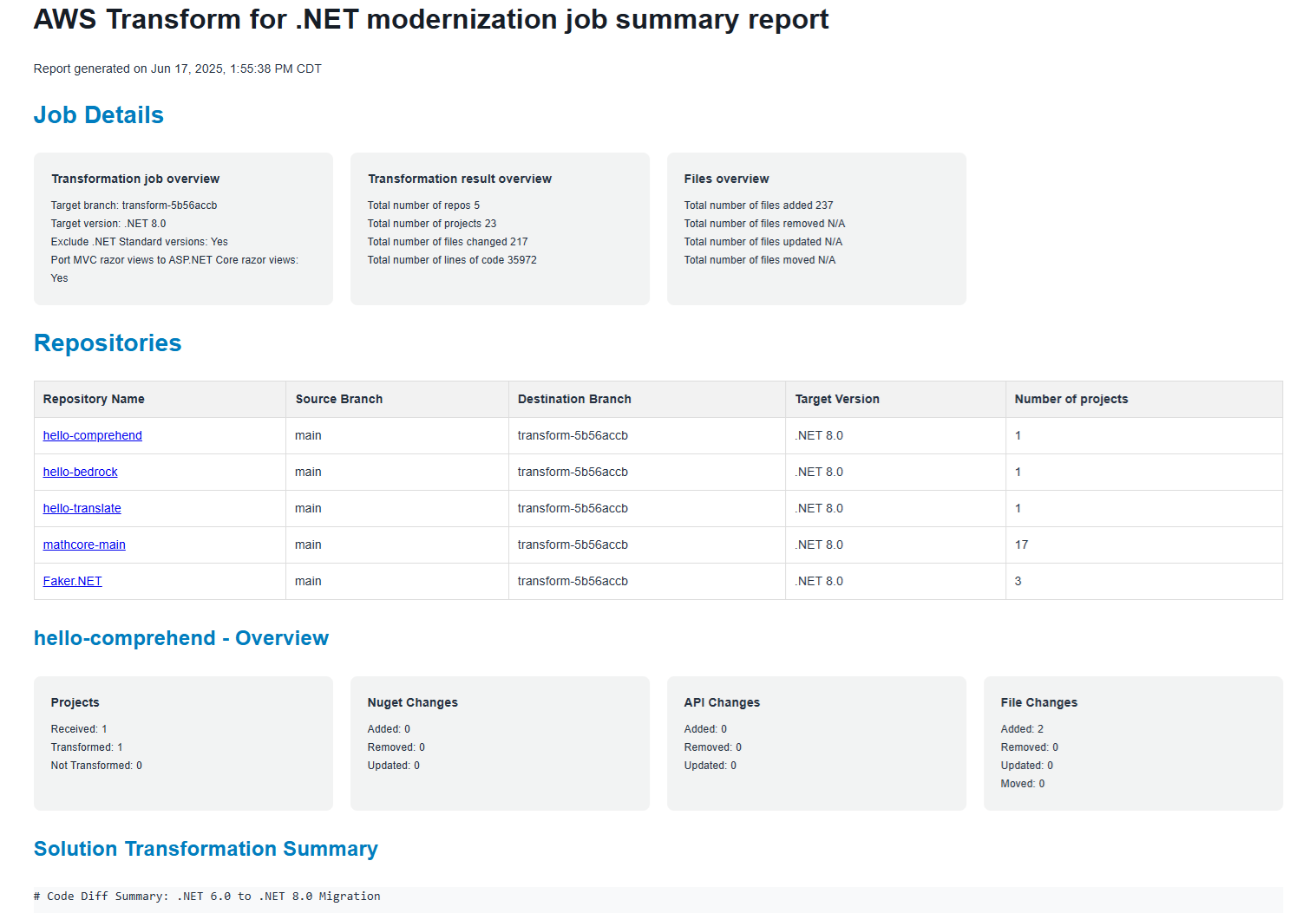This screenshot has width=1316, height=913.
Task: Click the File Changes card
Action: click(1133, 743)
